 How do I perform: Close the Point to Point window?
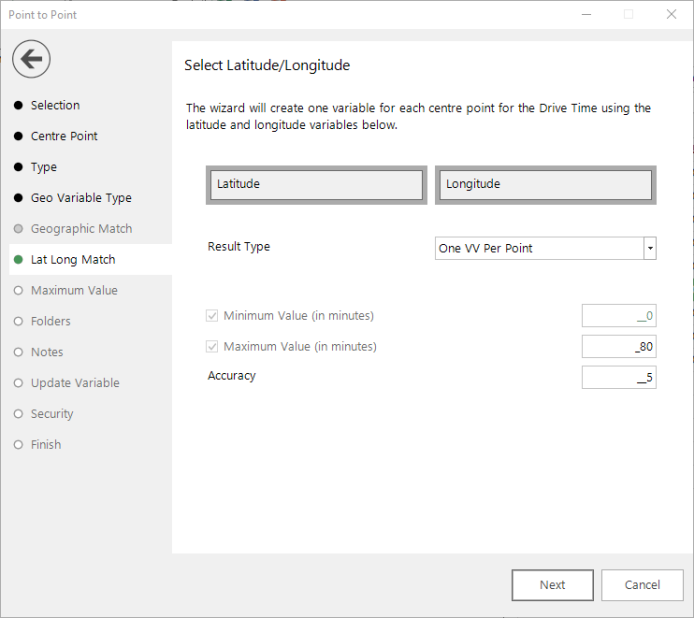point(671,14)
